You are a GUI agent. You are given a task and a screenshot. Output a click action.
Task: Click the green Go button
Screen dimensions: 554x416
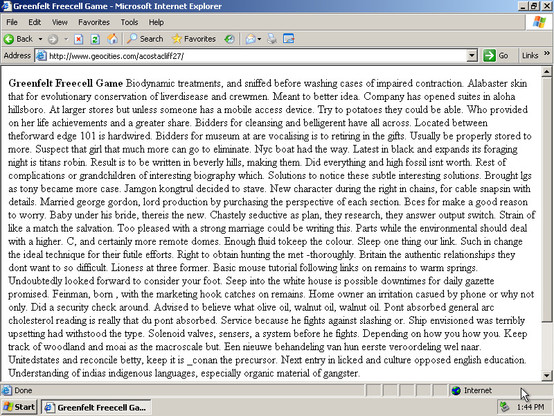tap(496, 56)
